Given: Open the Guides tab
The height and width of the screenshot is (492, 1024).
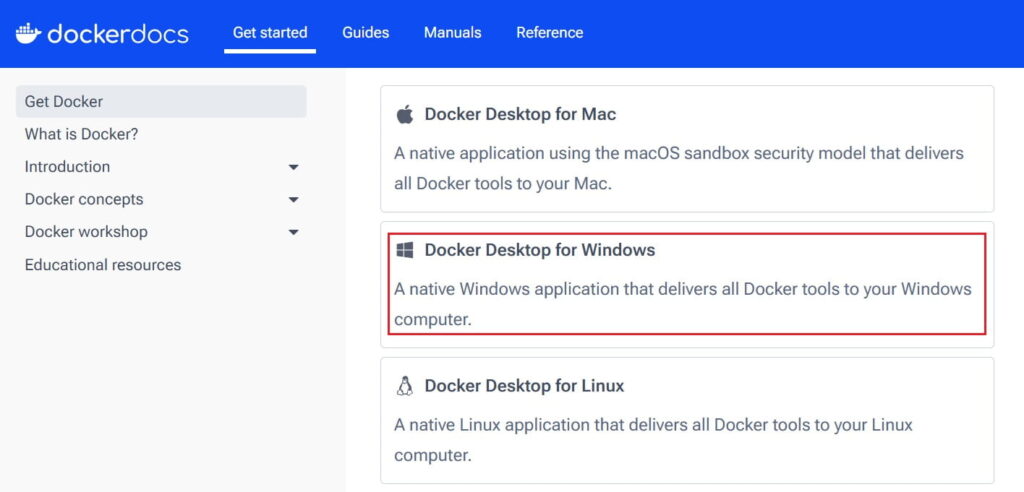Looking at the screenshot, I should pos(366,33).
